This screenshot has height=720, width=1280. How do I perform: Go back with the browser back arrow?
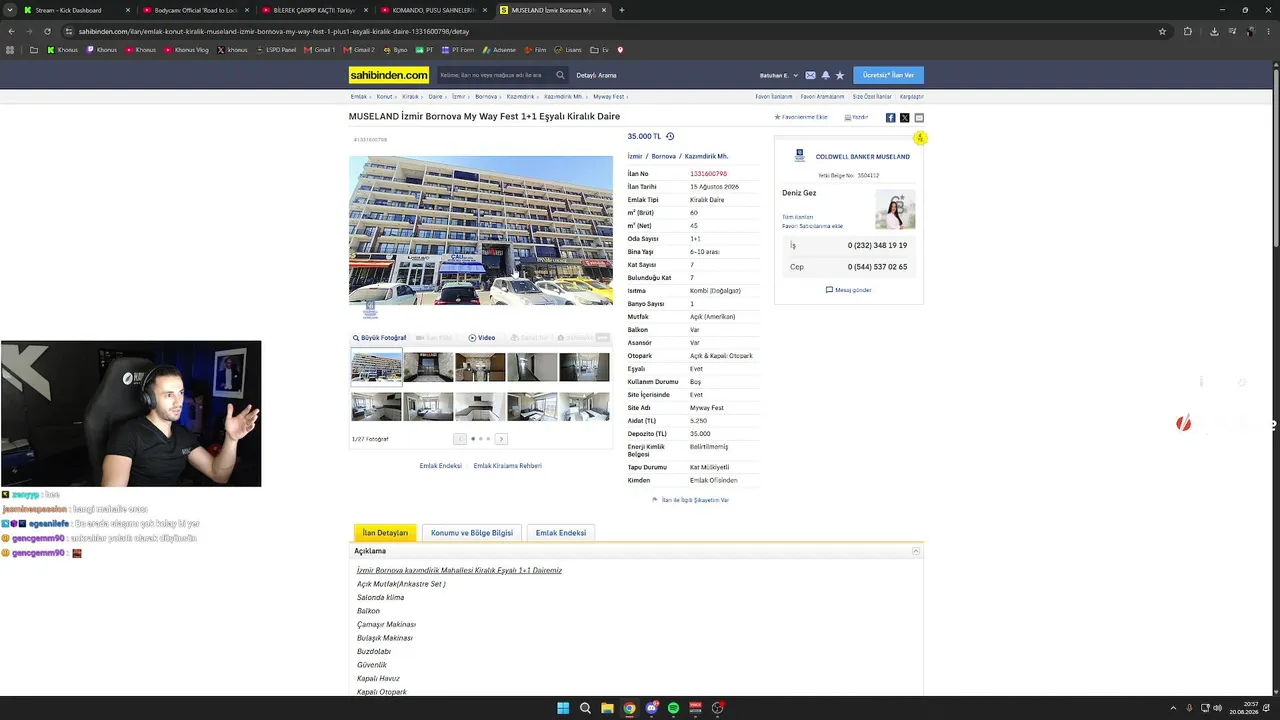click(x=11, y=31)
